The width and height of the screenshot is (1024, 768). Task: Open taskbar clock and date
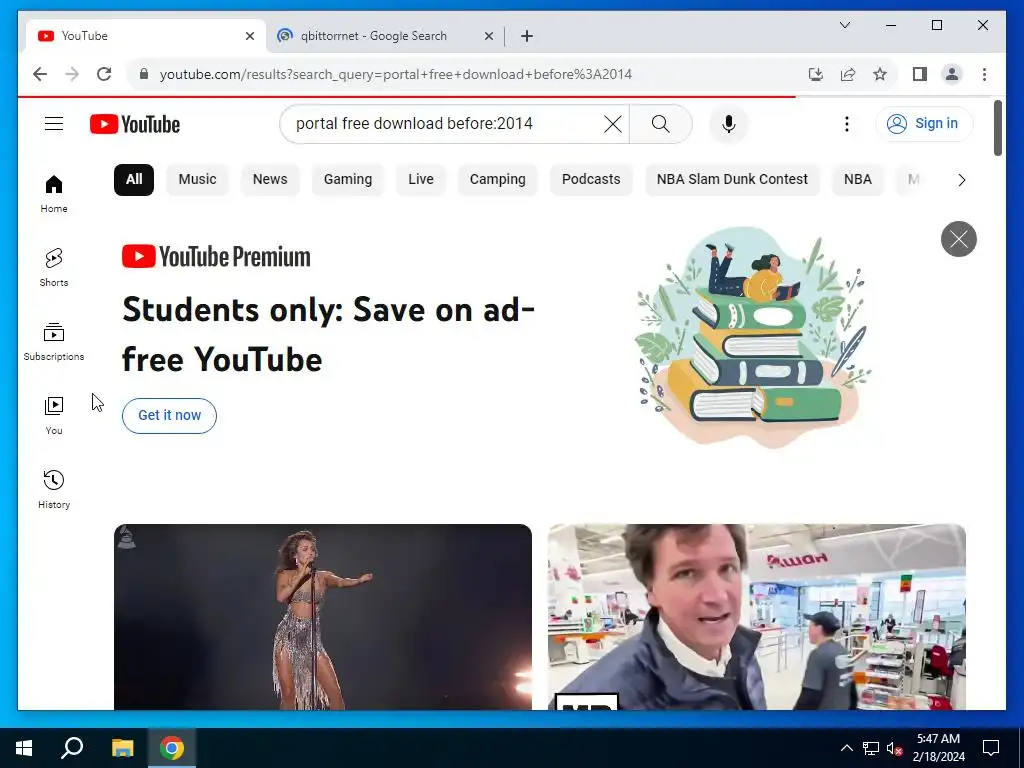click(938, 748)
